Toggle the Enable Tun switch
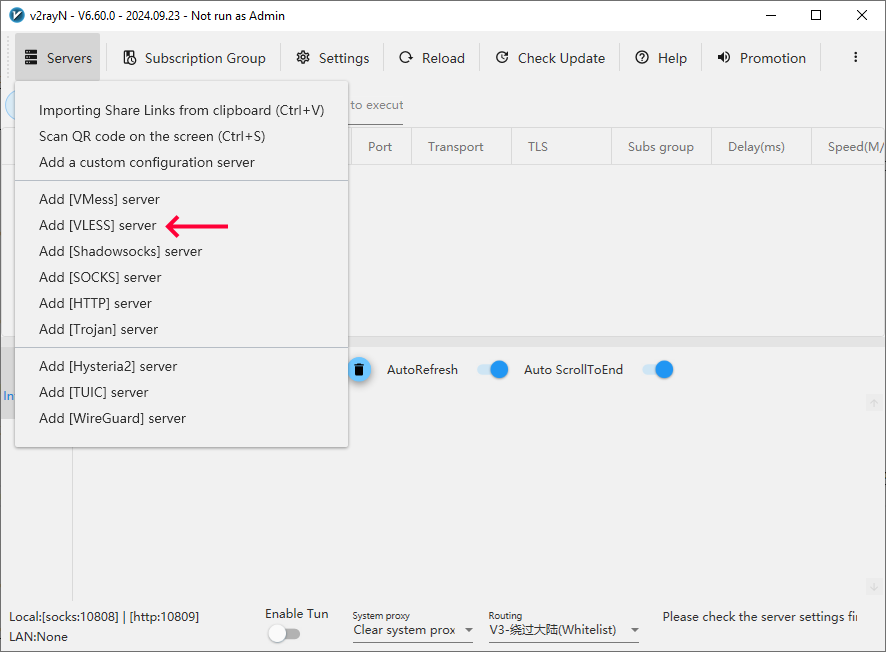 [x=284, y=633]
